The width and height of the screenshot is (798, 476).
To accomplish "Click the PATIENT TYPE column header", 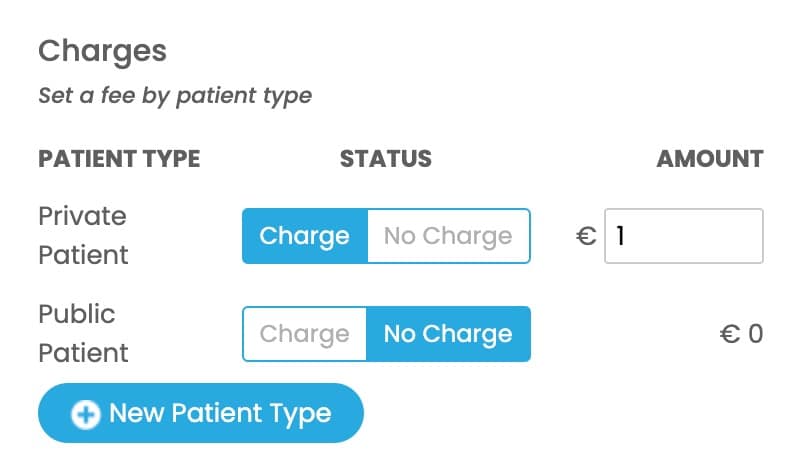I will pyautogui.click(x=119, y=159).
